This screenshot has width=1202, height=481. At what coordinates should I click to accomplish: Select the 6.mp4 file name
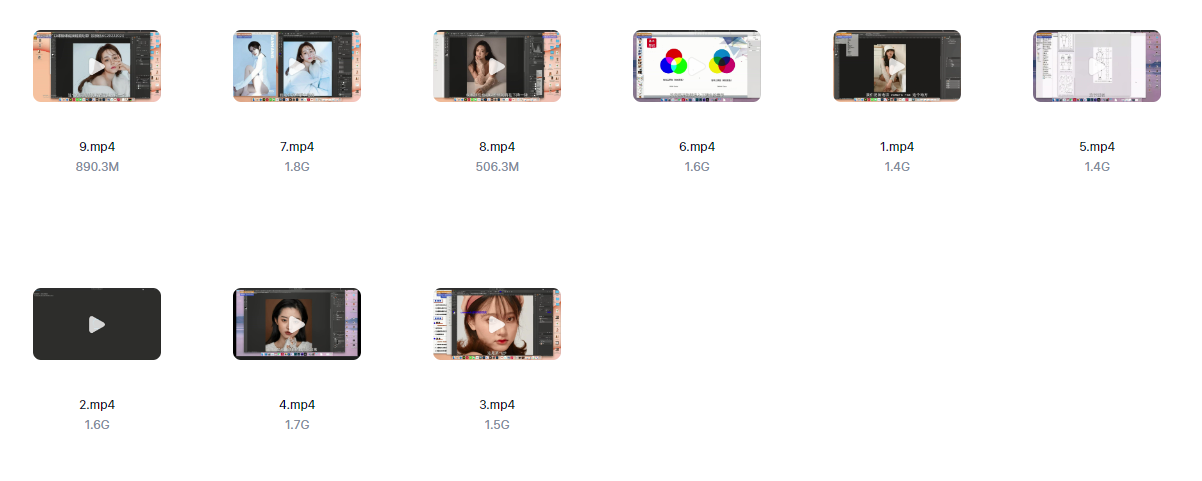(x=697, y=147)
